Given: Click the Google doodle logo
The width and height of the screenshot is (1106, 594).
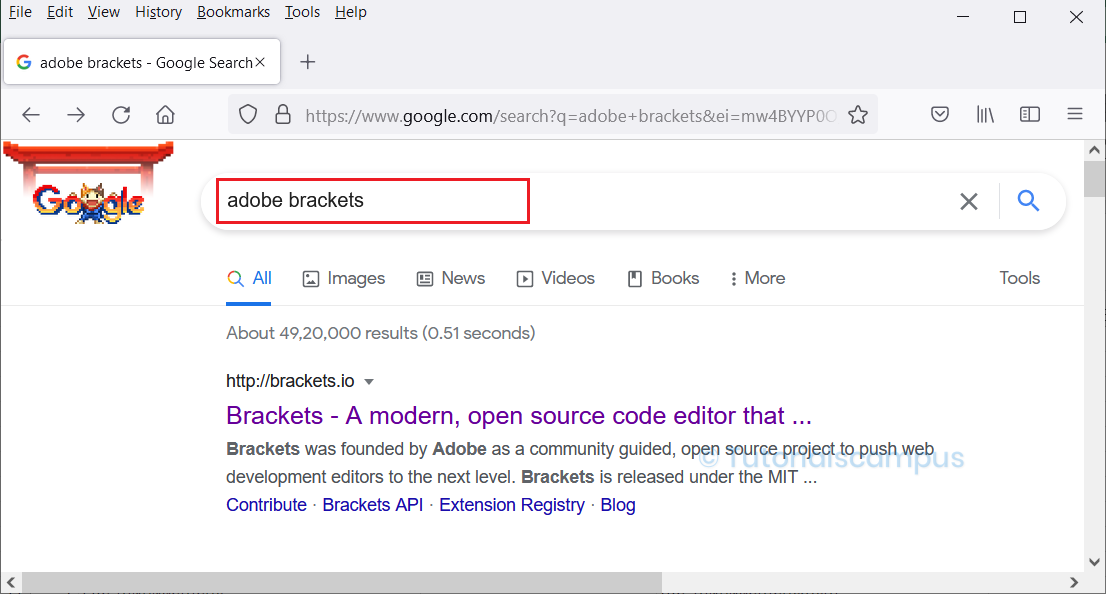Looking at the screenshot, I should [88, 185].
